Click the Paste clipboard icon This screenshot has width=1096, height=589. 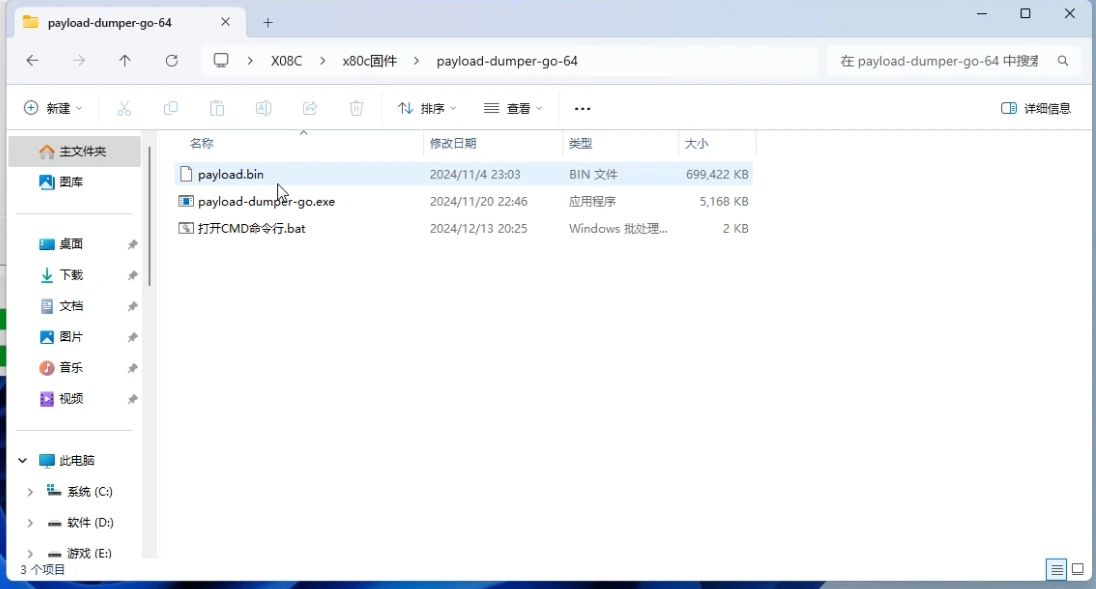[217, 108]
